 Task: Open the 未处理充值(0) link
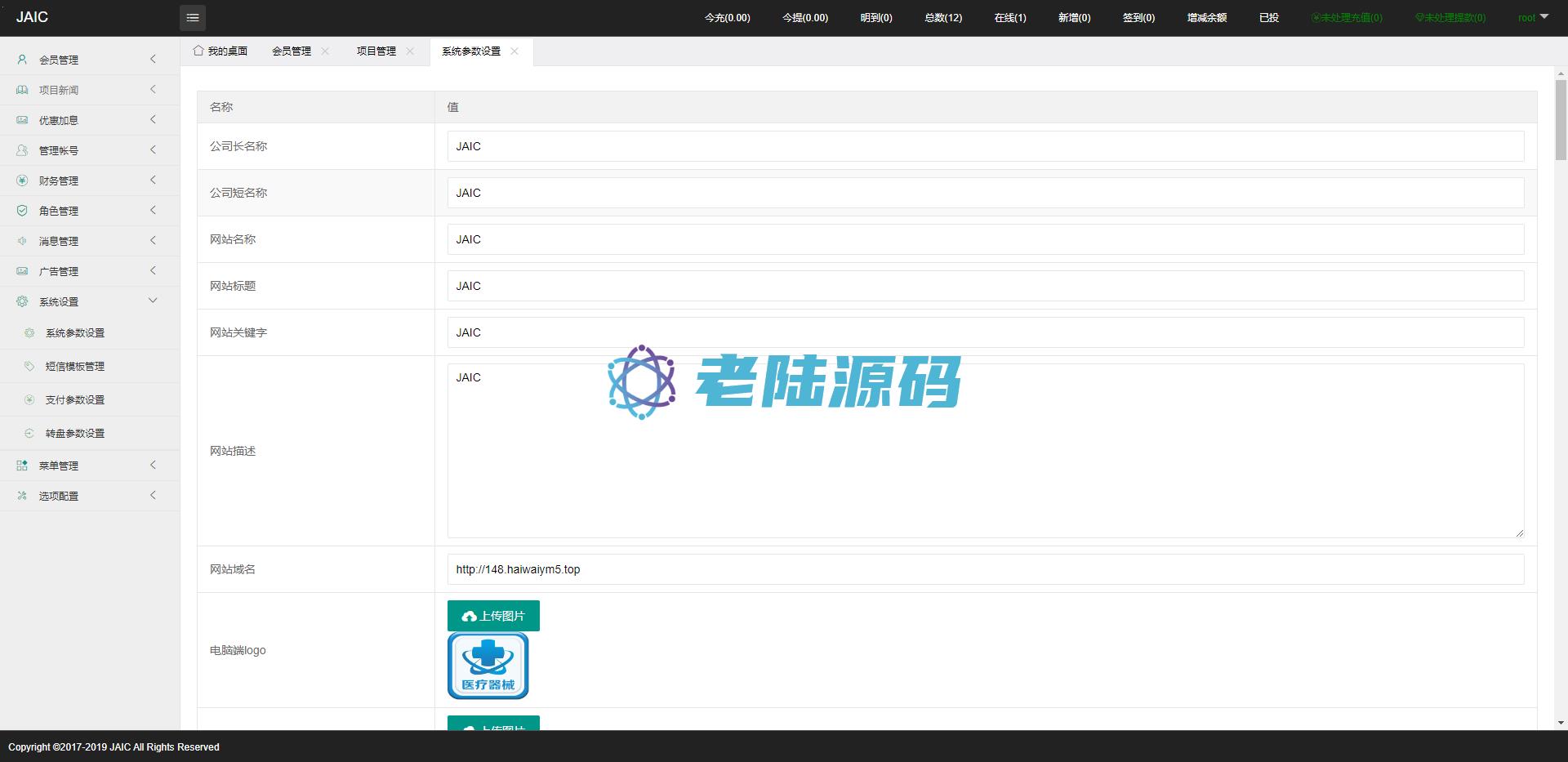tap(1347, 17)
